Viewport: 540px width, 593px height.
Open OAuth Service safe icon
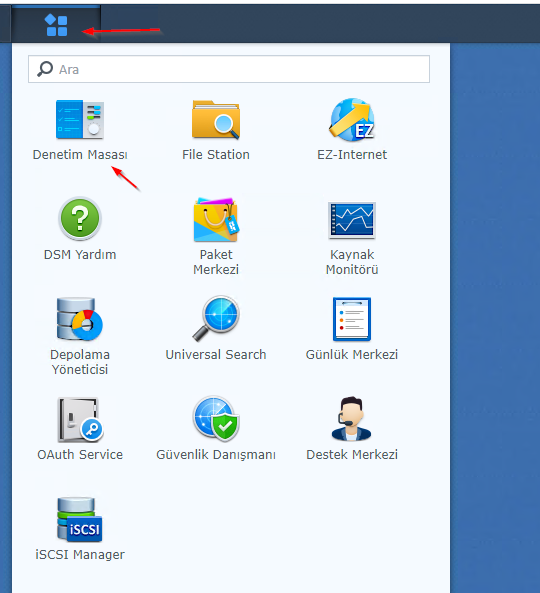point(80,420)
